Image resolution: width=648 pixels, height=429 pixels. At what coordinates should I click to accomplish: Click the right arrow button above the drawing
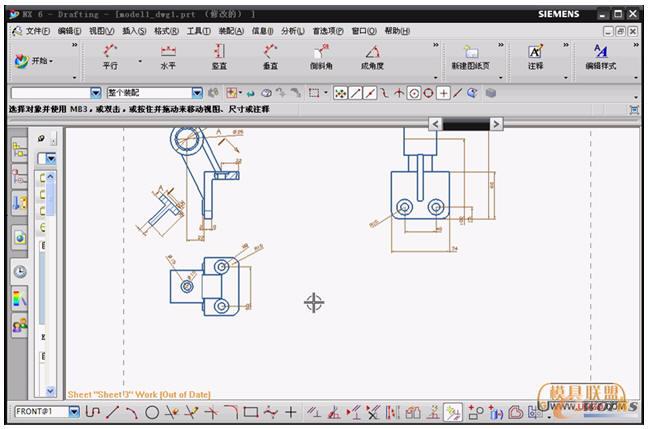coord(496,124)
